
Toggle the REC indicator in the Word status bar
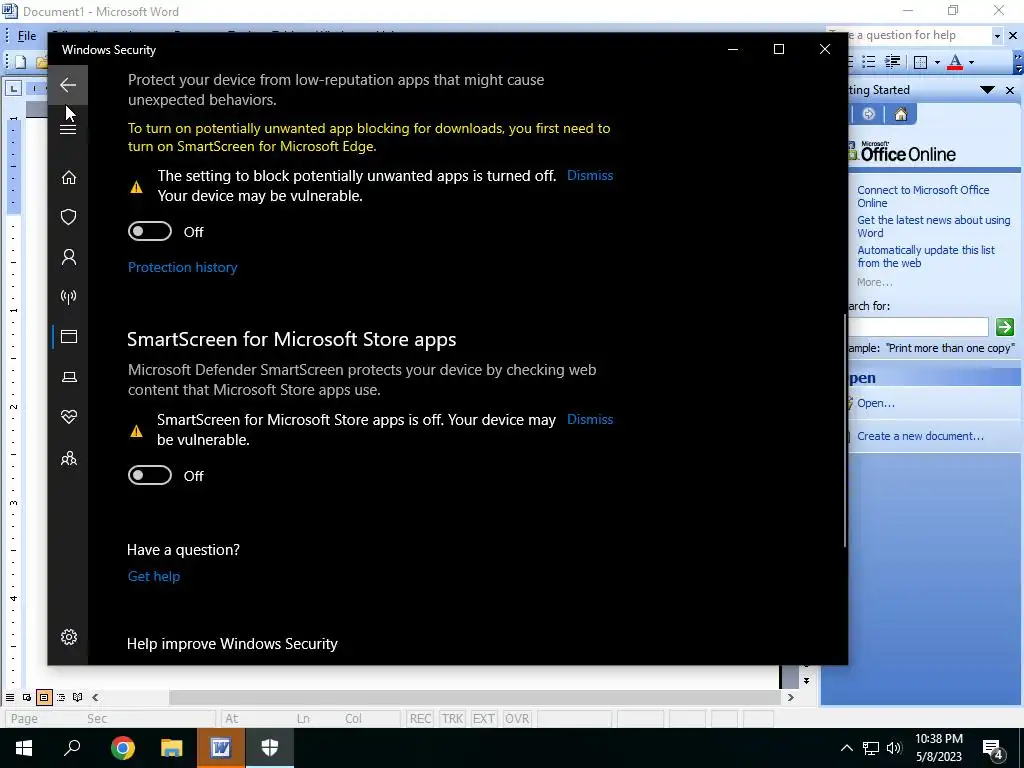coord(420,718)
